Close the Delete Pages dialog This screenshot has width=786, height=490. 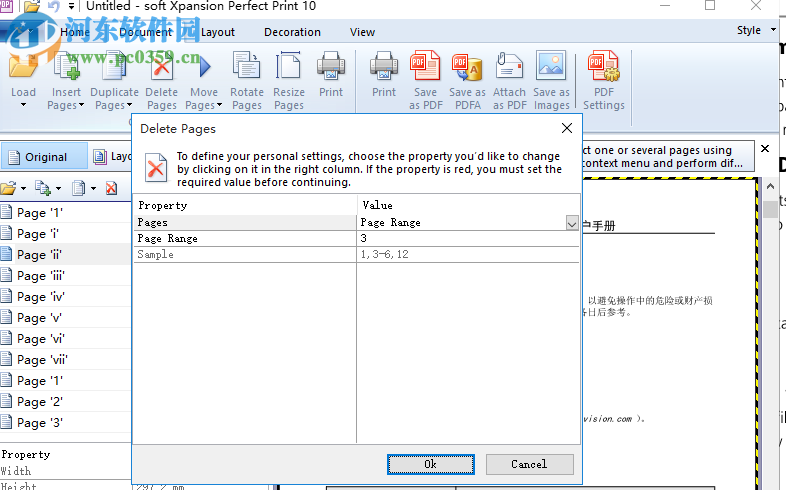(x=567, y=128)
